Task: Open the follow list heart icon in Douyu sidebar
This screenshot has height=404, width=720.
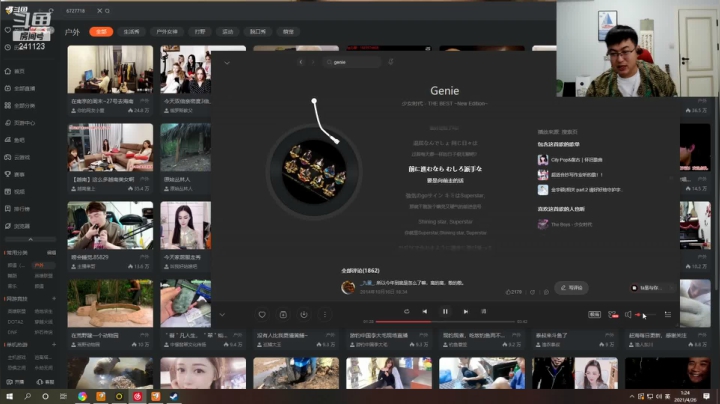Action: point(7,30)
